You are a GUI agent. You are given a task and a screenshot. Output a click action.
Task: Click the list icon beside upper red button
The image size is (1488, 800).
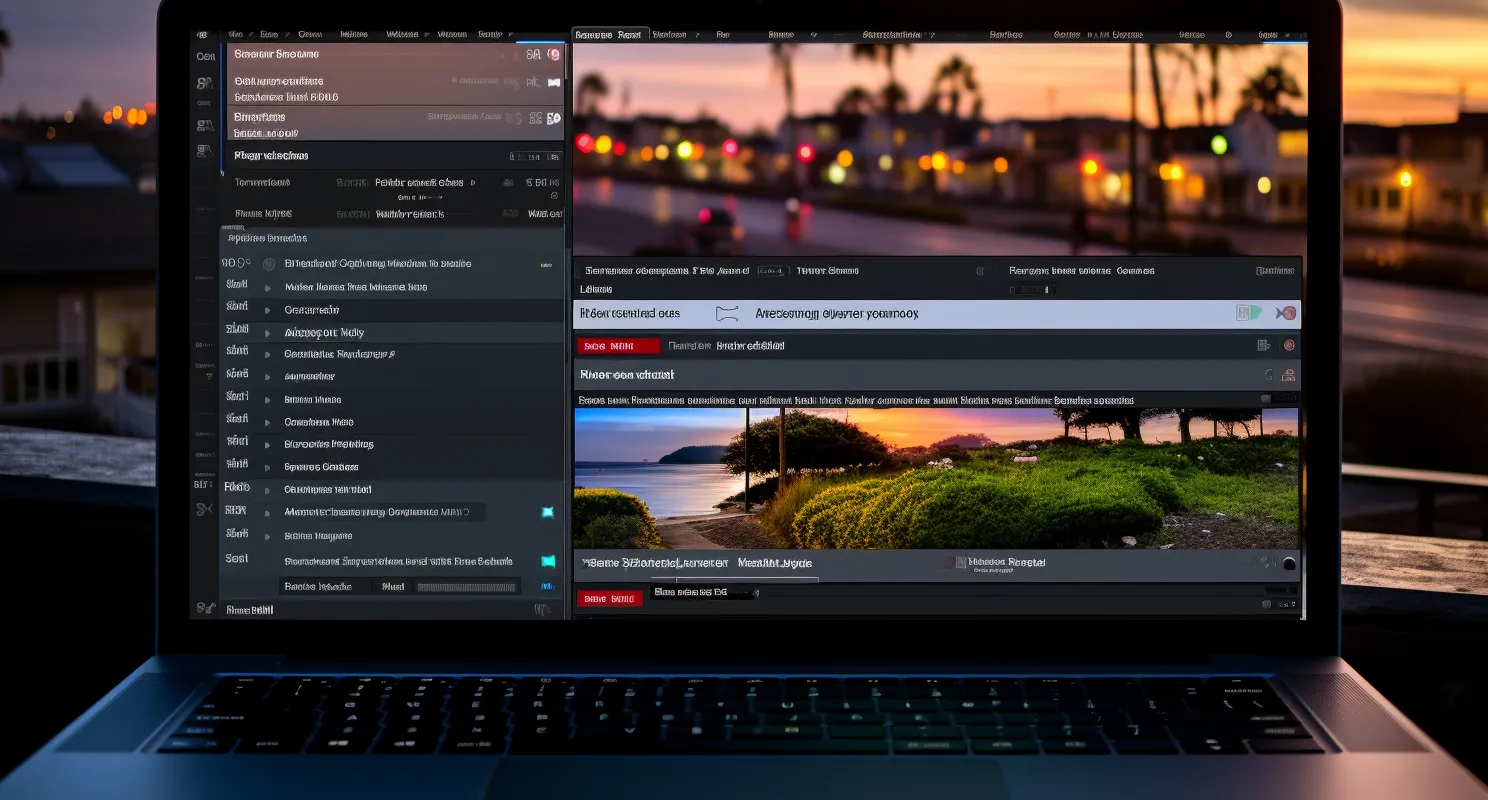click(1263, 346)
